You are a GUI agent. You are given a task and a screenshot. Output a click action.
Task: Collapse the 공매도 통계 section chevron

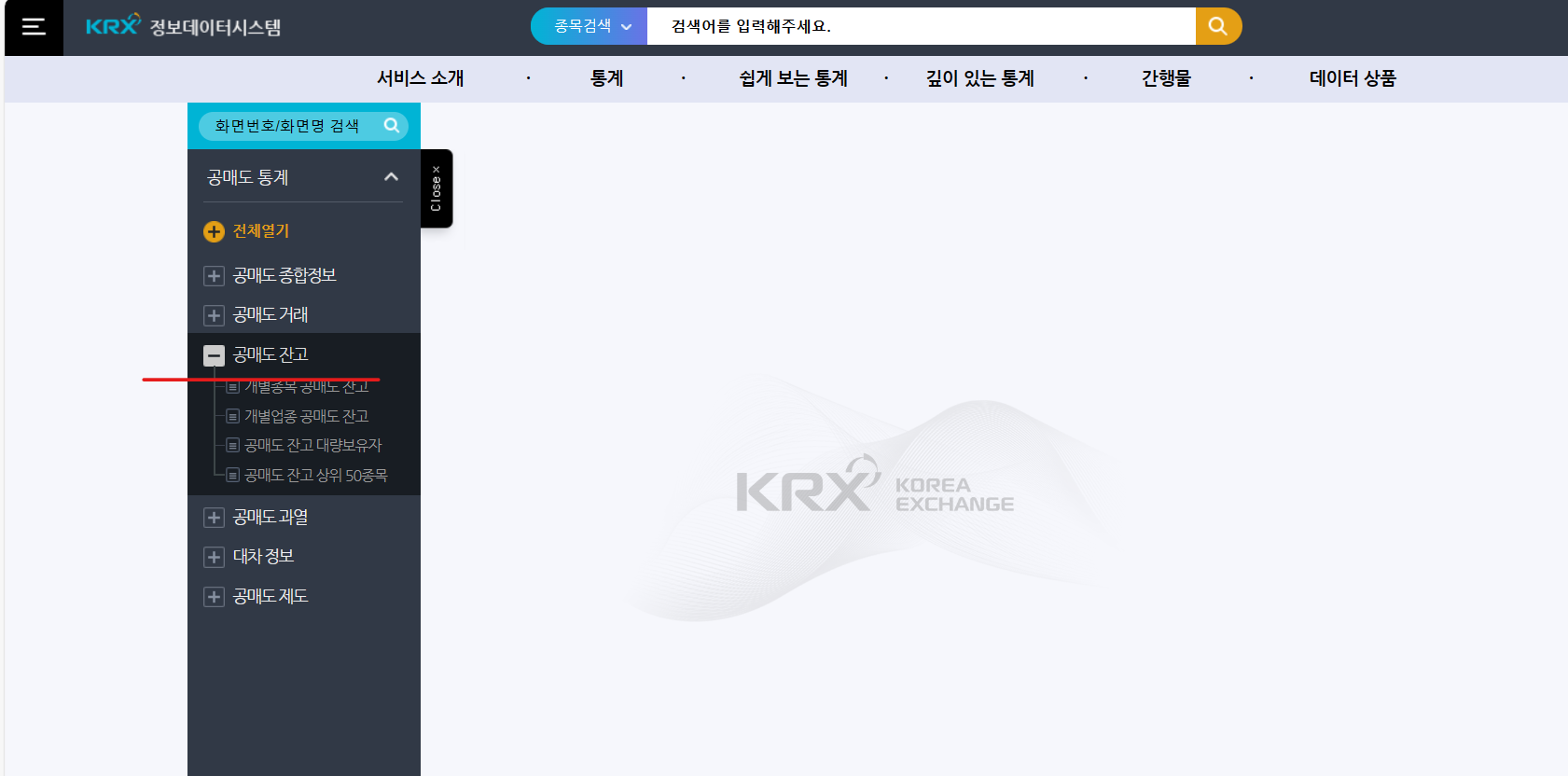(x=392, y=176)
